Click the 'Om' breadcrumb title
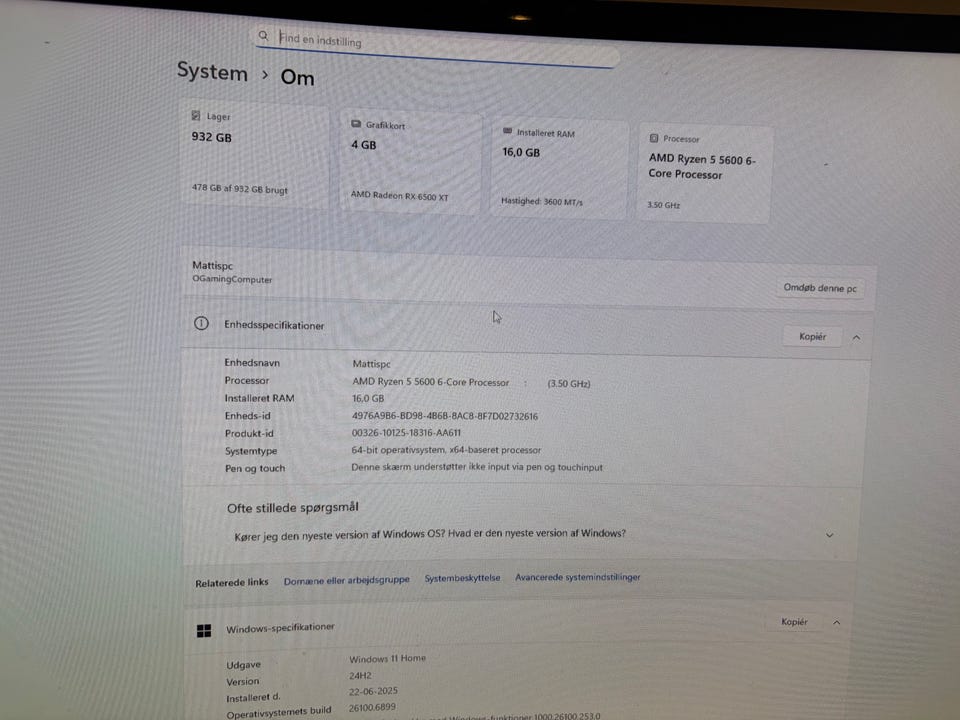 click(298, 78)
